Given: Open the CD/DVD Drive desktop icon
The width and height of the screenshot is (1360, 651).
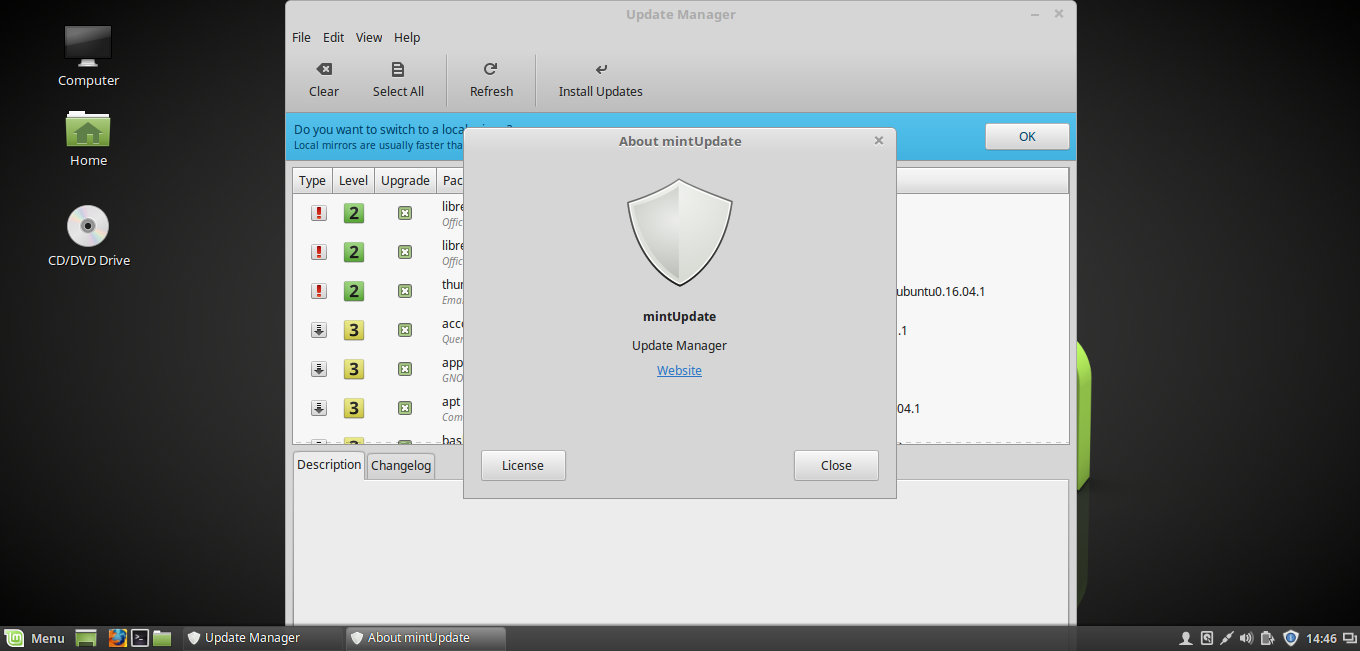Looking at the screenshot, I should tap(88, 236).
